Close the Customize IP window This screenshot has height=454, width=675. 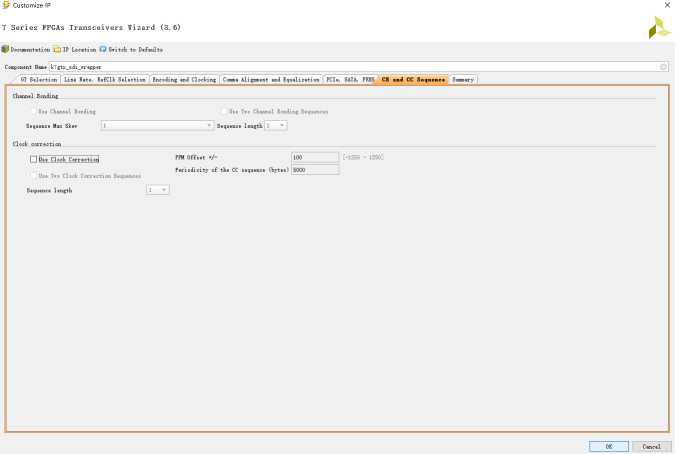point(667,5)
